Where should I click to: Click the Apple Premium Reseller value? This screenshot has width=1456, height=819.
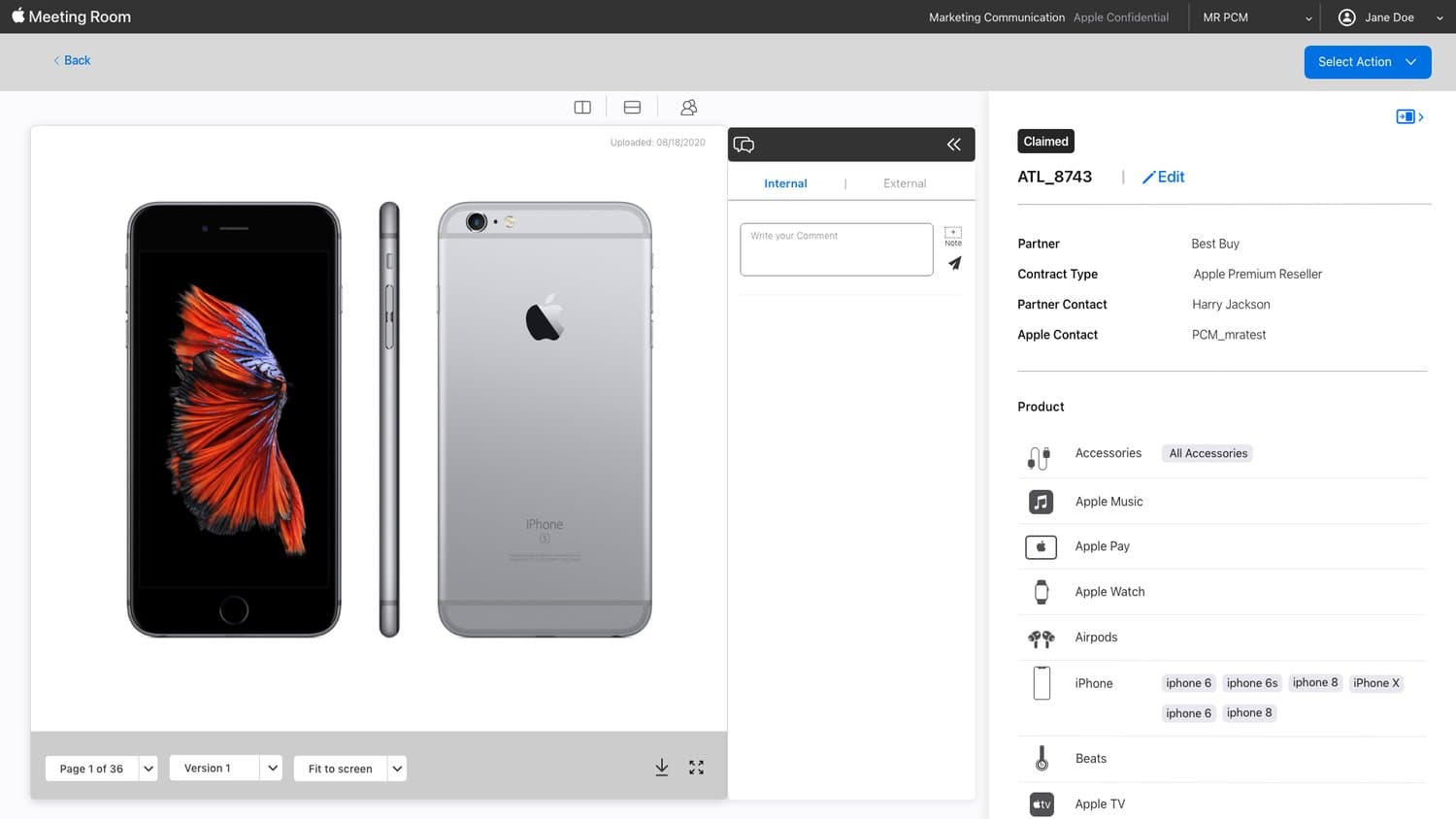(x=1257, y=275)
